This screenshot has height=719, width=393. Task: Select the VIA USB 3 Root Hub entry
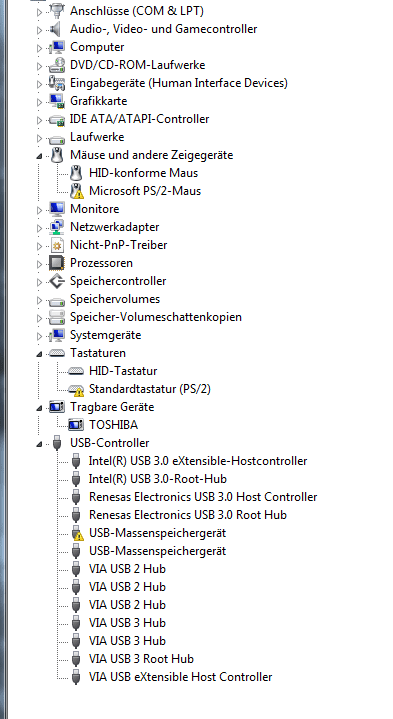click(141, 658)
